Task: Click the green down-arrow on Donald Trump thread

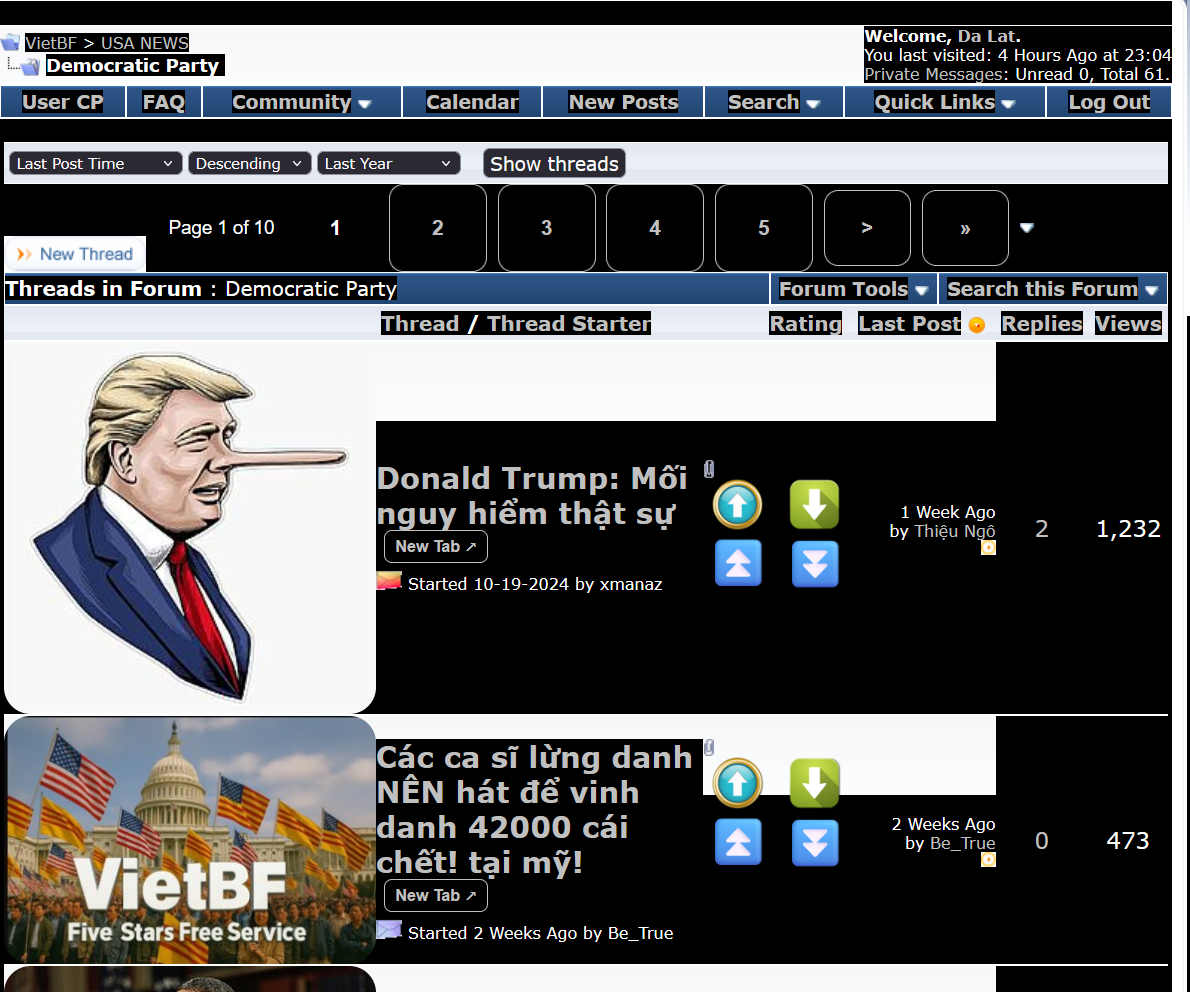Action: [814, 505]
